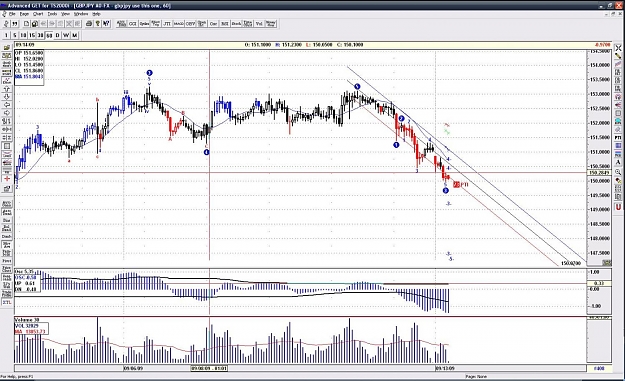625x381 pixels.
Task: Click the new blank page icon
Action: pos(26,24)
